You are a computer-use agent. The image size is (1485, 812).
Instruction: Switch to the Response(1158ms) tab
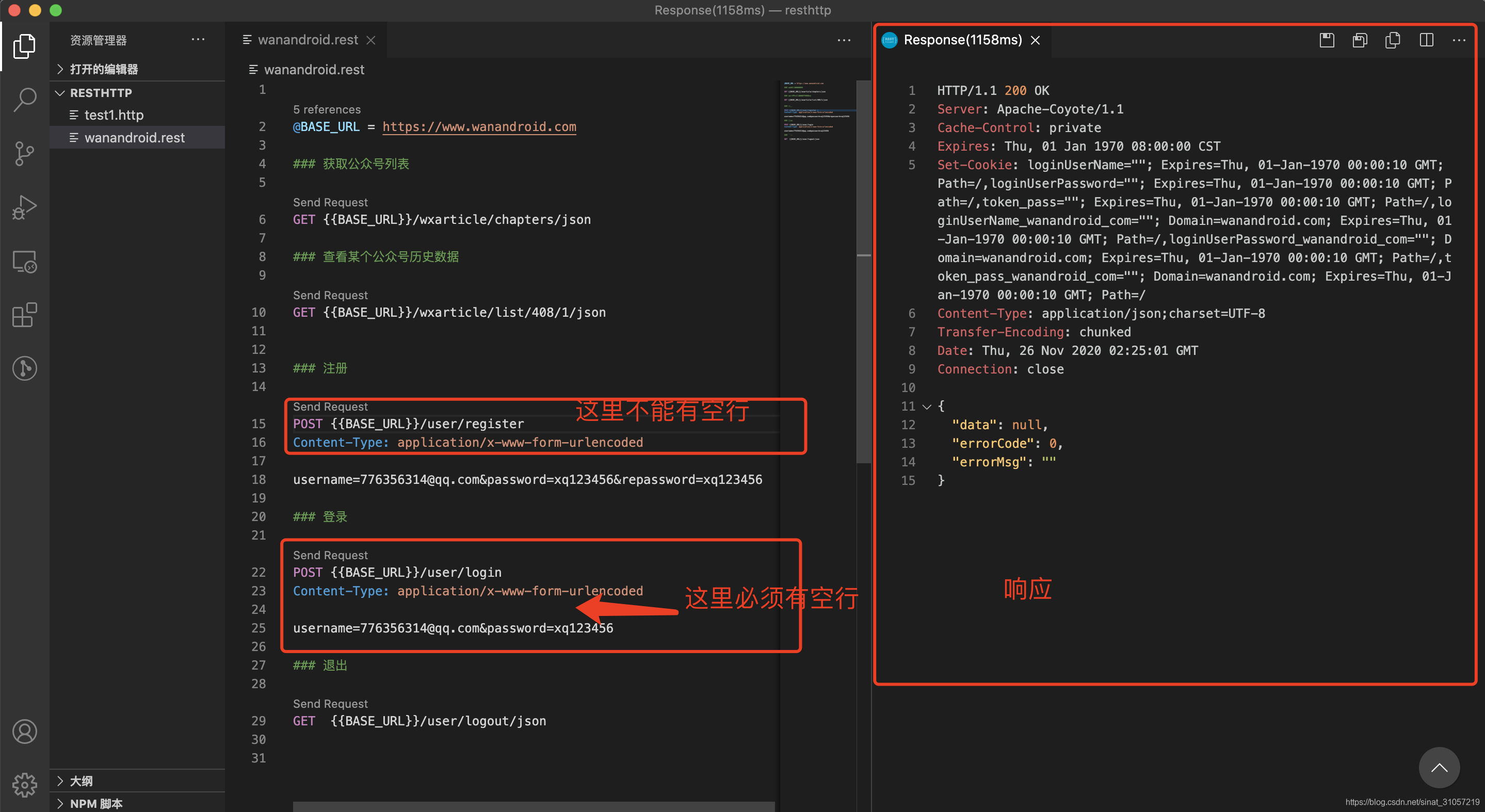tap(962, 40)
